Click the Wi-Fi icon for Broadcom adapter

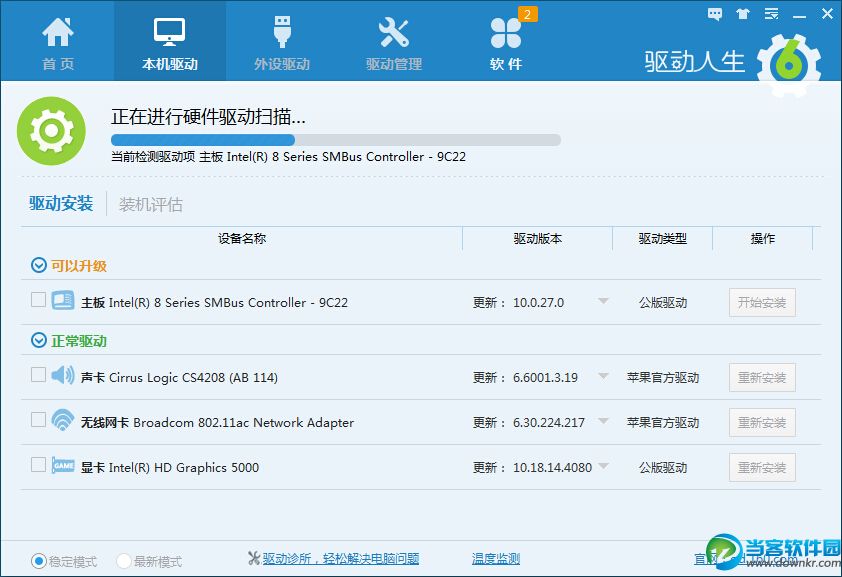[63, 420]
